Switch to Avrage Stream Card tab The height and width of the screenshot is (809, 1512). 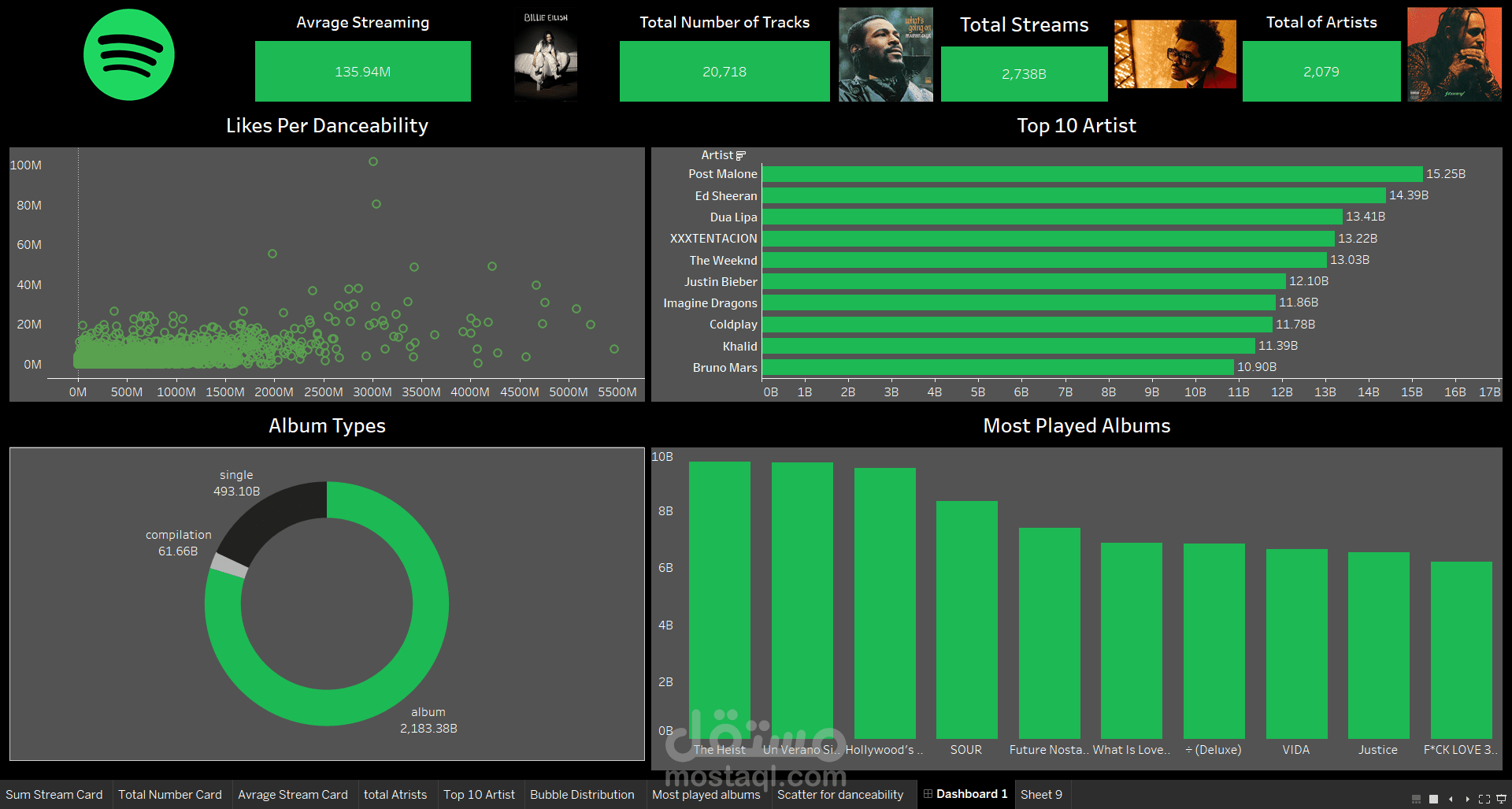click(x=293, y=795)
